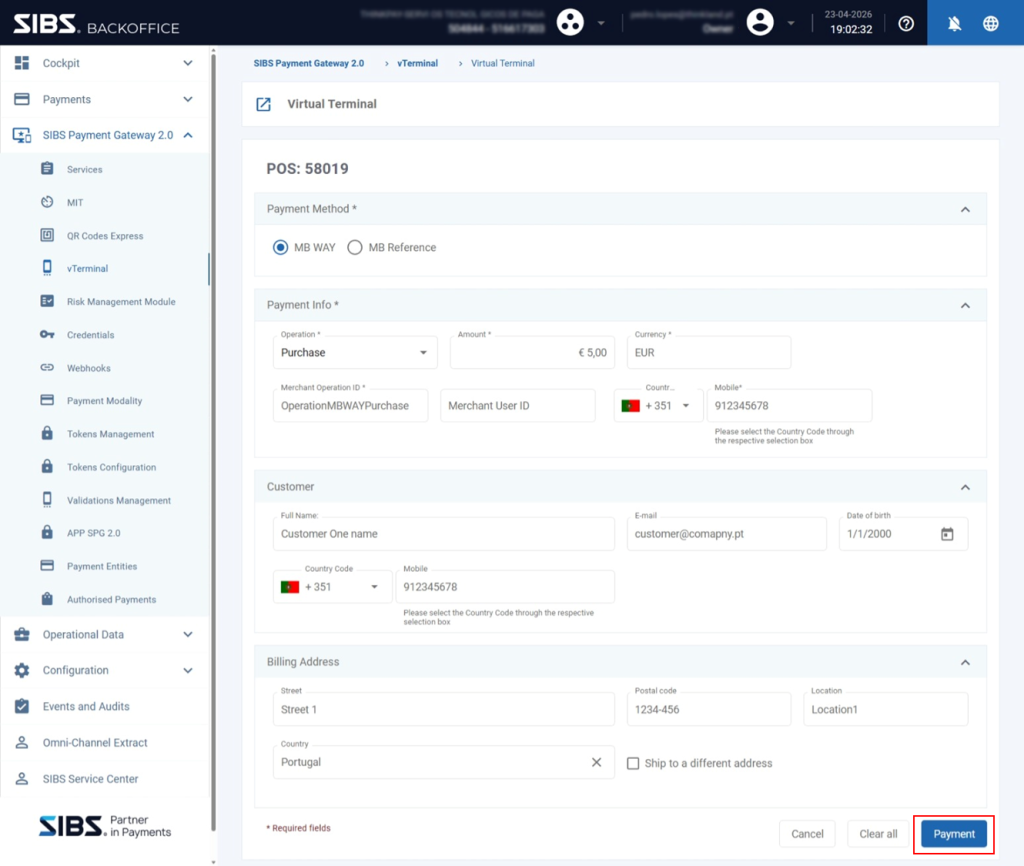Click the Merchant User ID field

tap(517, 406)
